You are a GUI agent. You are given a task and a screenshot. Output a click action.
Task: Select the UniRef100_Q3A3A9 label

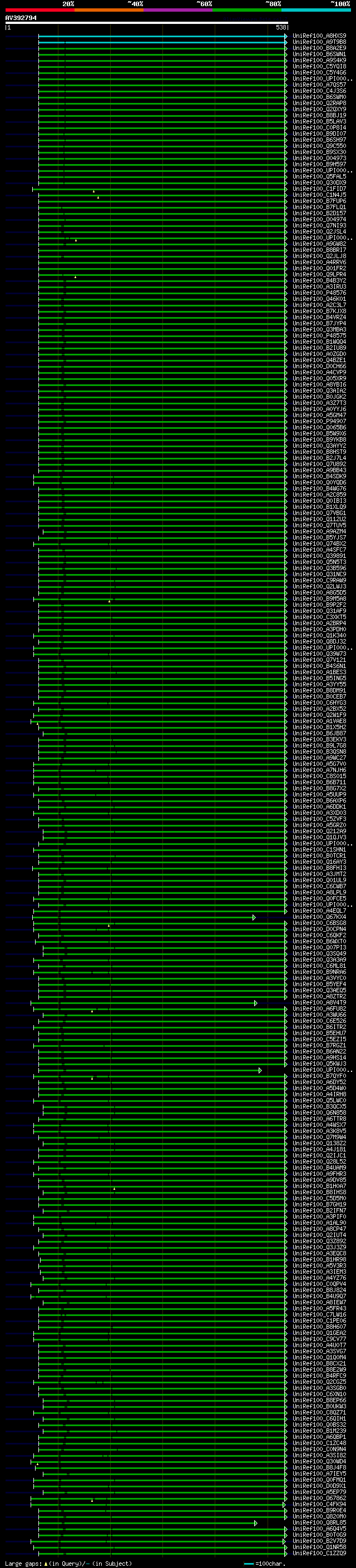tap(319, 960)
